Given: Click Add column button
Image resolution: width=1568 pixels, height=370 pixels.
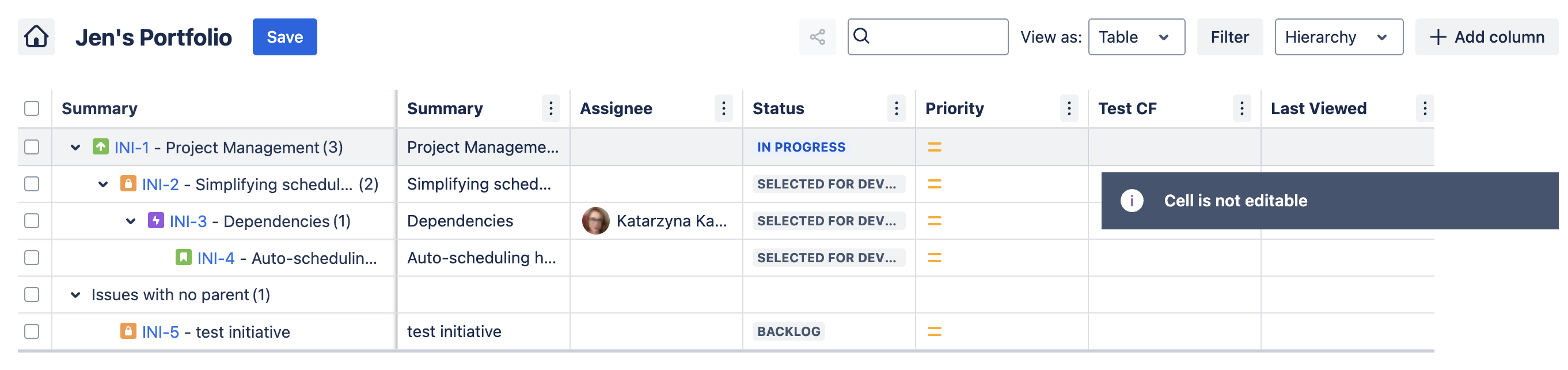Looking at the screenshot, I should pos(1486,37).
